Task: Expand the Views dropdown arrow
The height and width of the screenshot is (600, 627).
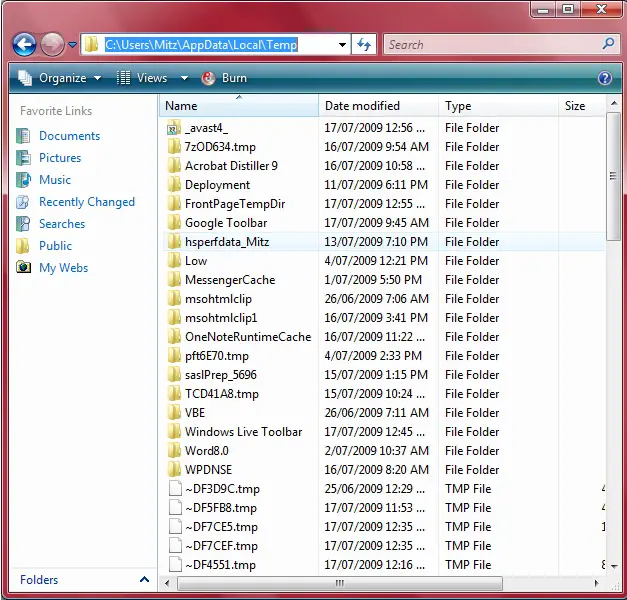Action: tap(184, 78)
